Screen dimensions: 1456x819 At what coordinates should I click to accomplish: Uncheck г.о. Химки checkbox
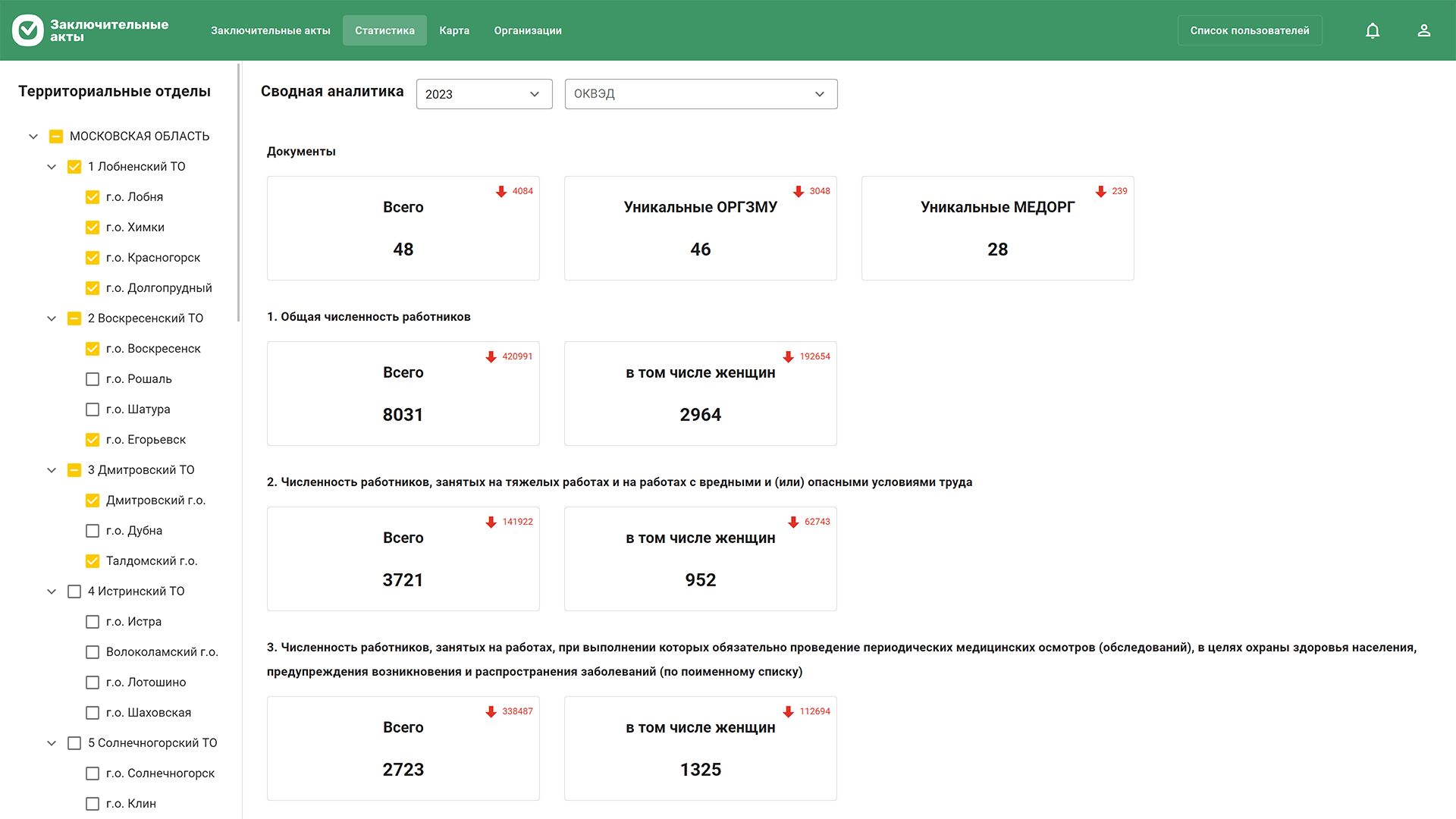[x=93, y=227]
